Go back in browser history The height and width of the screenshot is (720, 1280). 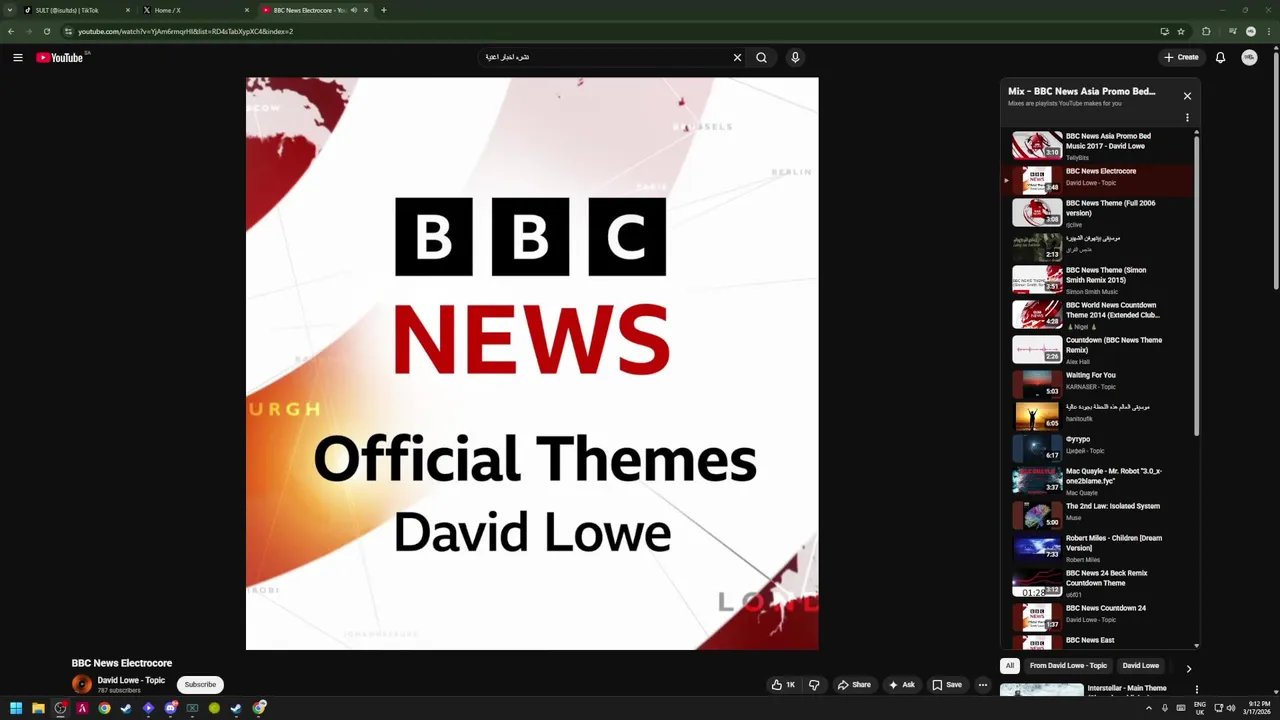tap(11, 31)
